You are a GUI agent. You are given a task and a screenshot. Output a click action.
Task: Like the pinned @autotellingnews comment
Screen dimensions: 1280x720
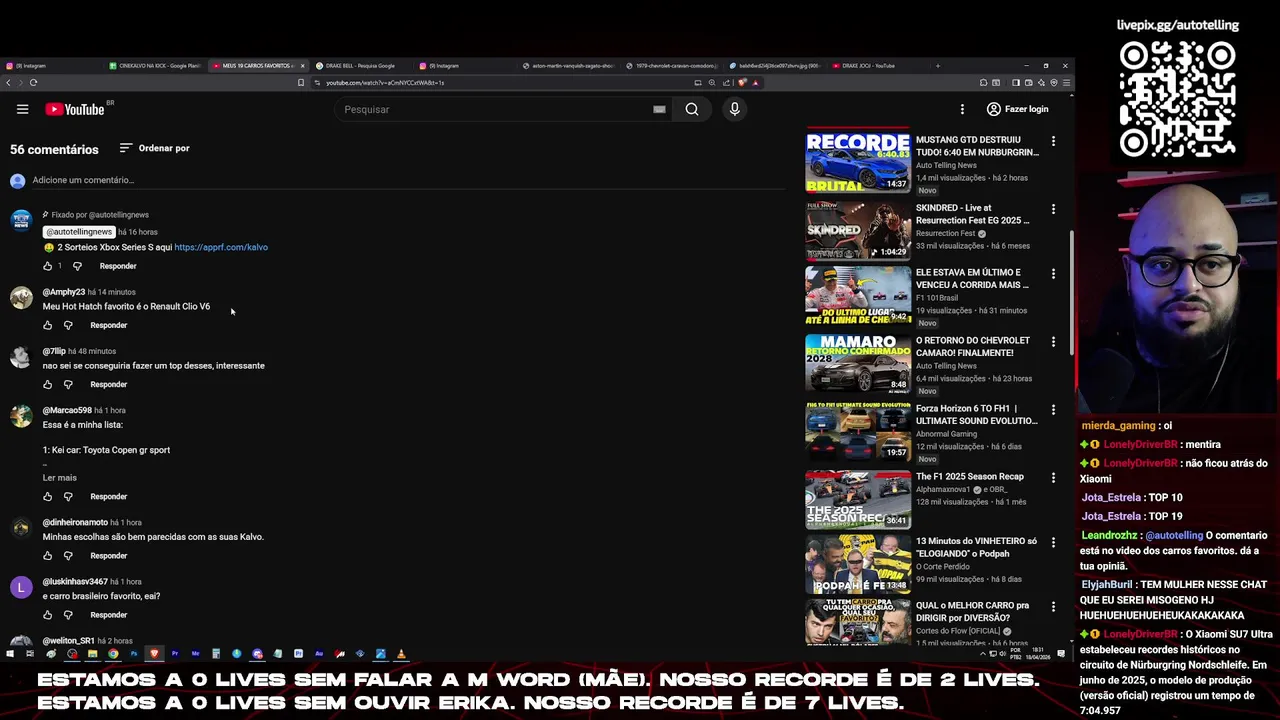(x=47, y=266)
